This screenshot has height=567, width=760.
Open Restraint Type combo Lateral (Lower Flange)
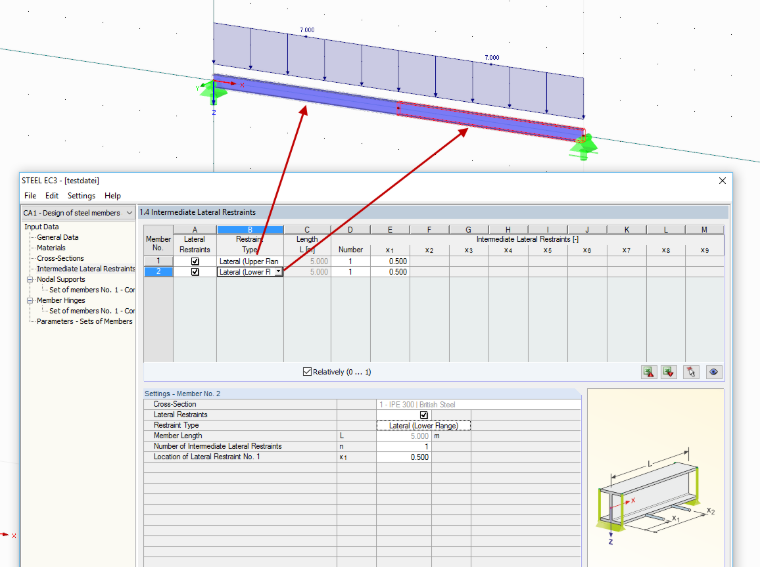pos(424,425)
